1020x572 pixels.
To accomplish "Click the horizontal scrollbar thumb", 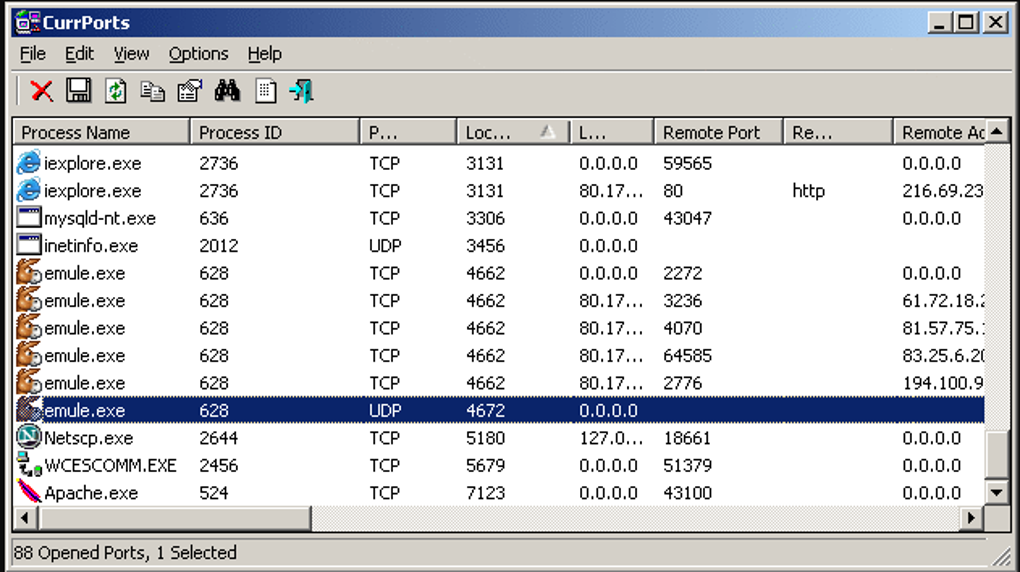I will [x=175, y=519].
